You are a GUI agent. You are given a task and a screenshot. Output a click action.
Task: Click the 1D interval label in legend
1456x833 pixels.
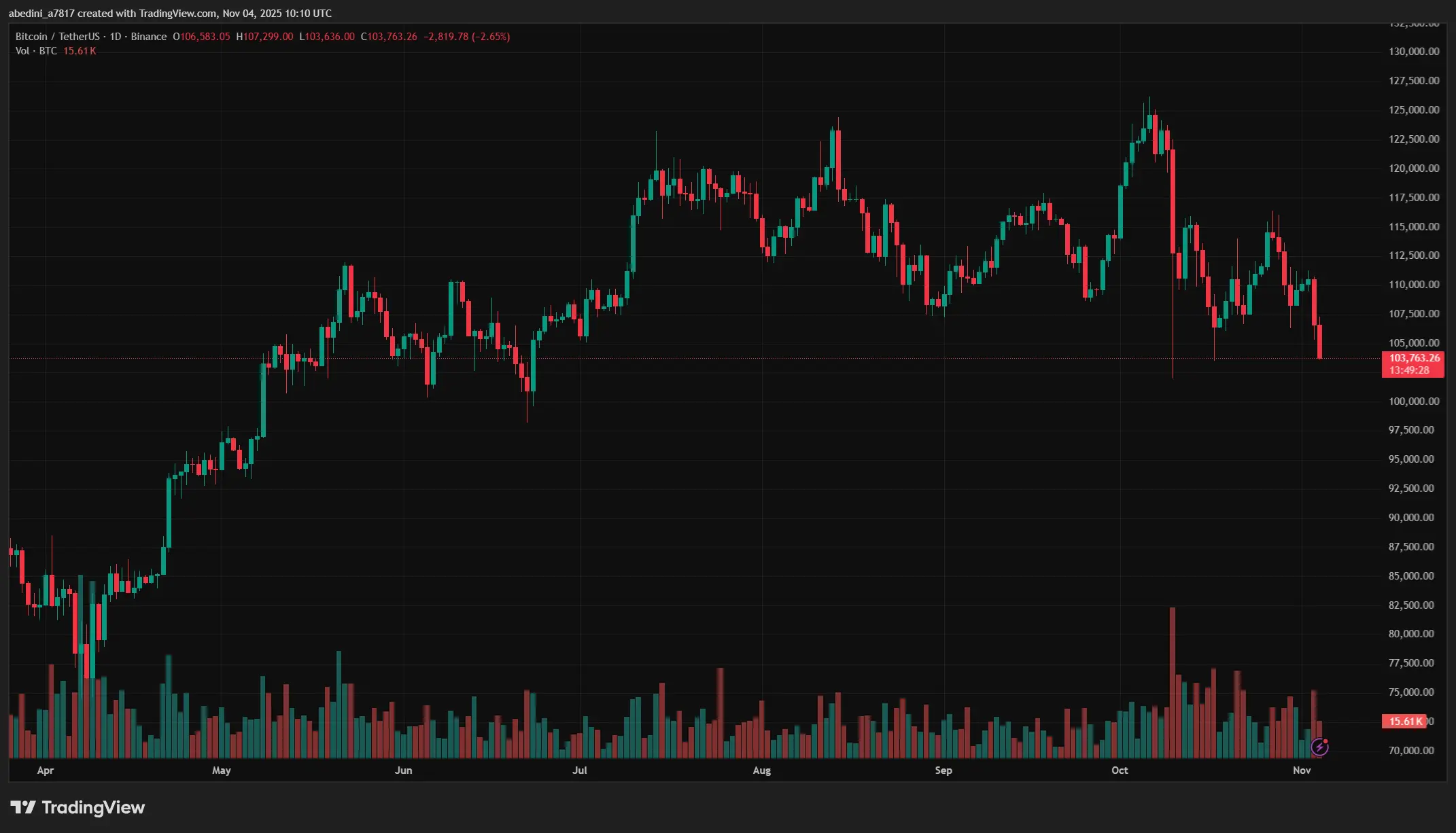click(x=116, y=37)
